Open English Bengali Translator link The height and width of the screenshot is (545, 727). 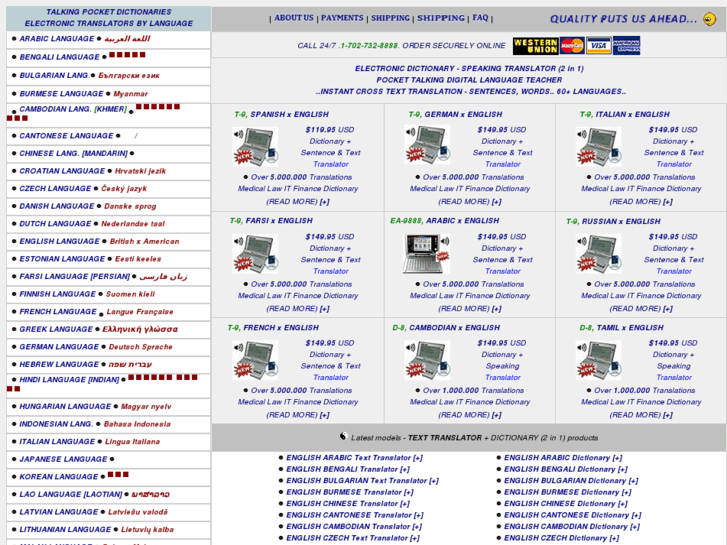point(348,470)
